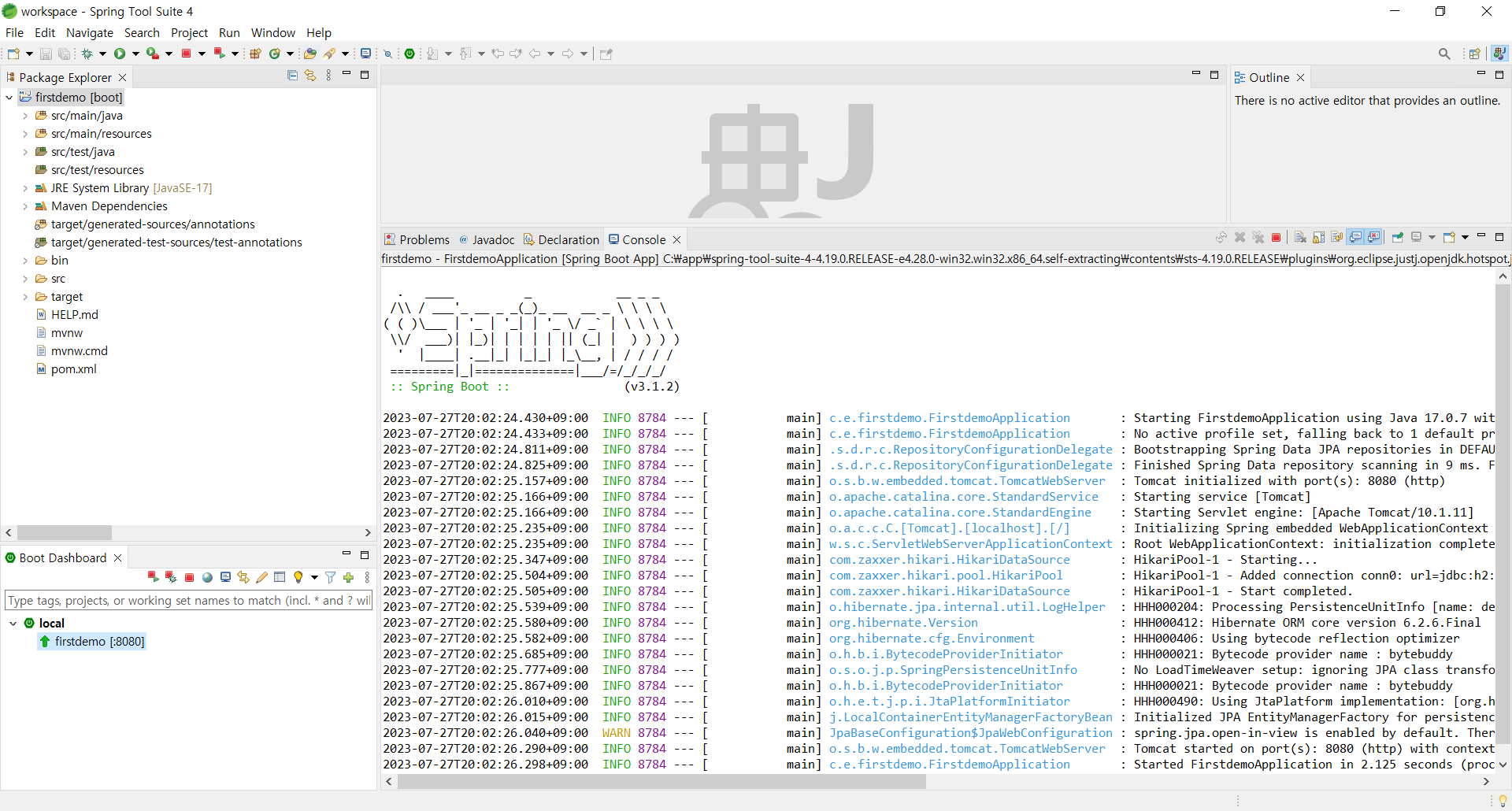The height and width of the screenshot is (811, 1512).
Task: Collapse firstdemo [boot] project node
Action: 9,98
